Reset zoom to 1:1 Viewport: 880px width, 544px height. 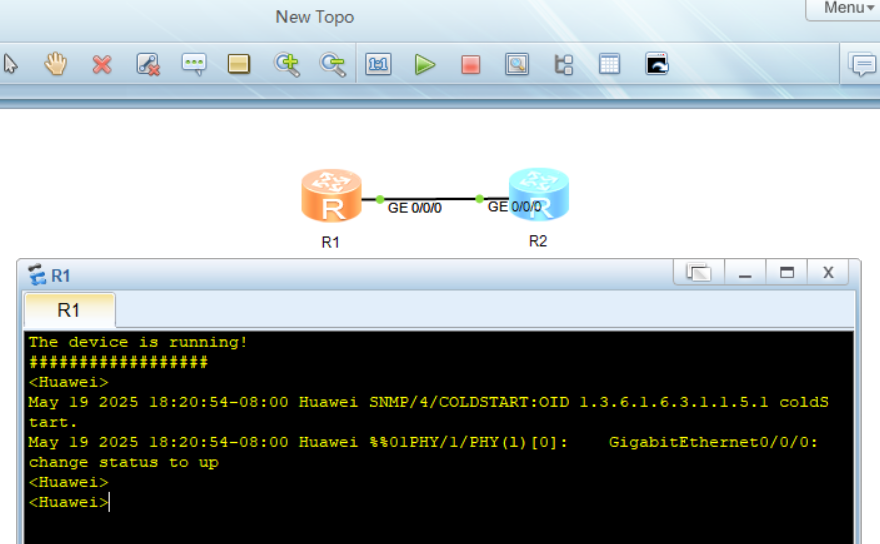[x=378, y=65]
